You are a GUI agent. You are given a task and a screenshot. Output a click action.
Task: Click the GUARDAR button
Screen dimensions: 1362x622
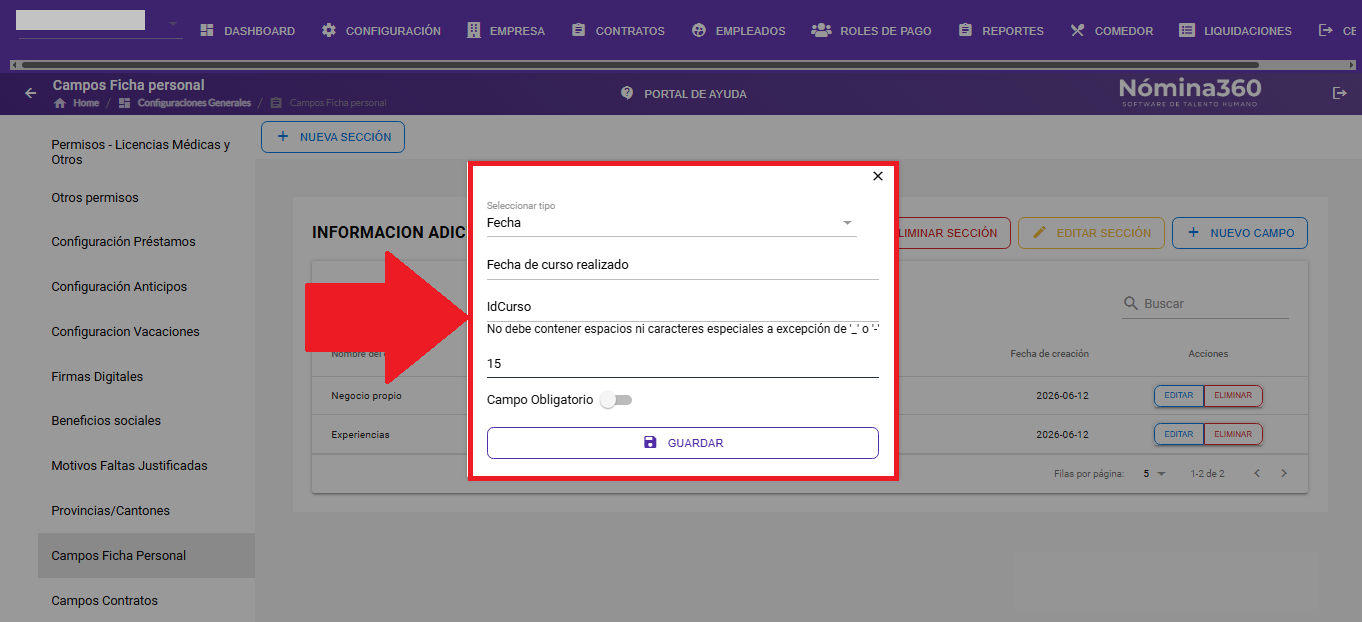tap(683, 443)
